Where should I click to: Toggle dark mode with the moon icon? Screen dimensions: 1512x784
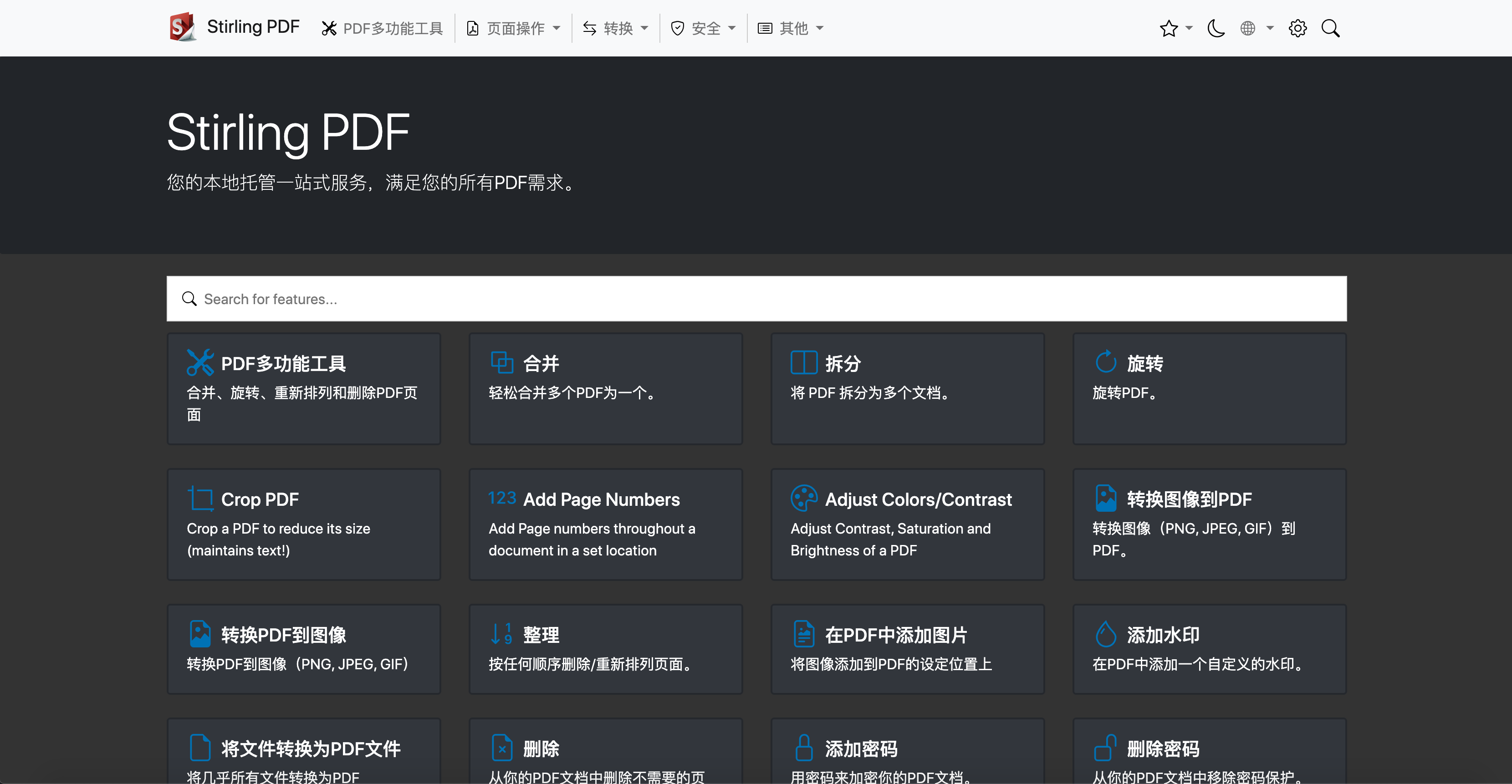click(1216, 28)
